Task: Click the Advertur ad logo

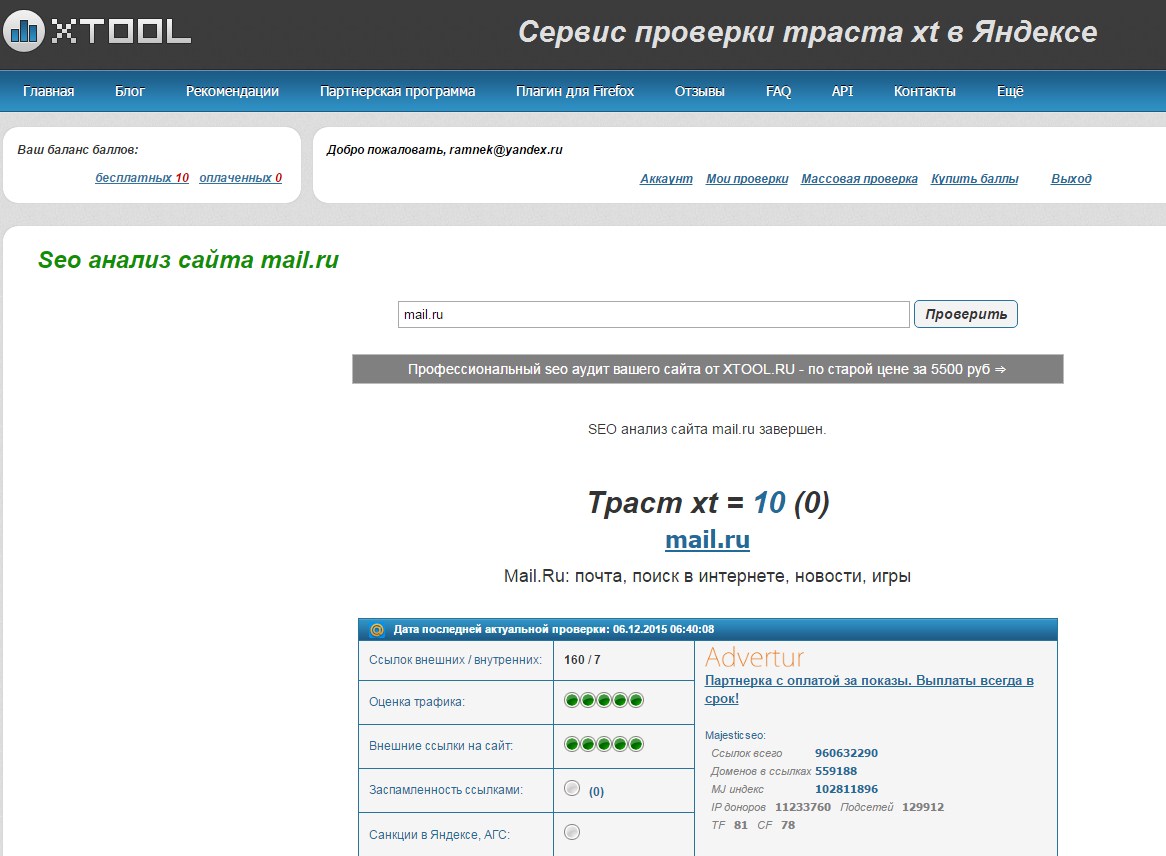Action: (x=754, y=658)
